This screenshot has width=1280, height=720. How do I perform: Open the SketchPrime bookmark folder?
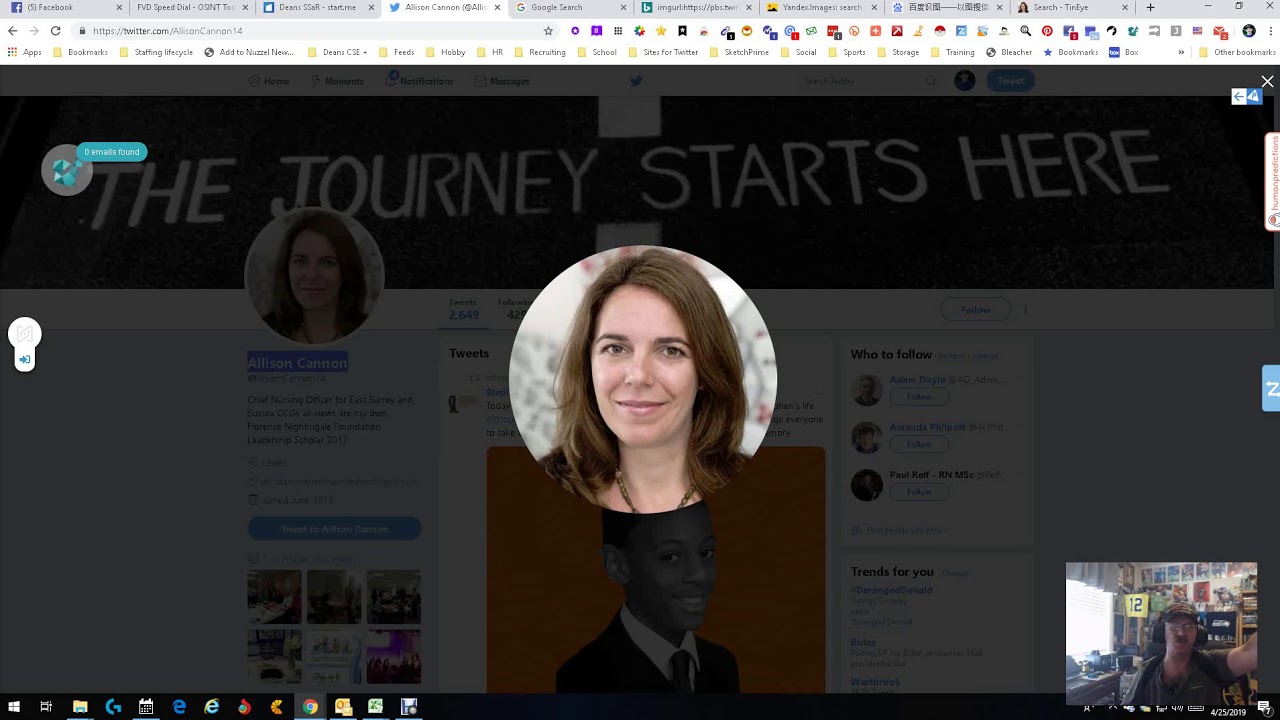tap(739, 52)
